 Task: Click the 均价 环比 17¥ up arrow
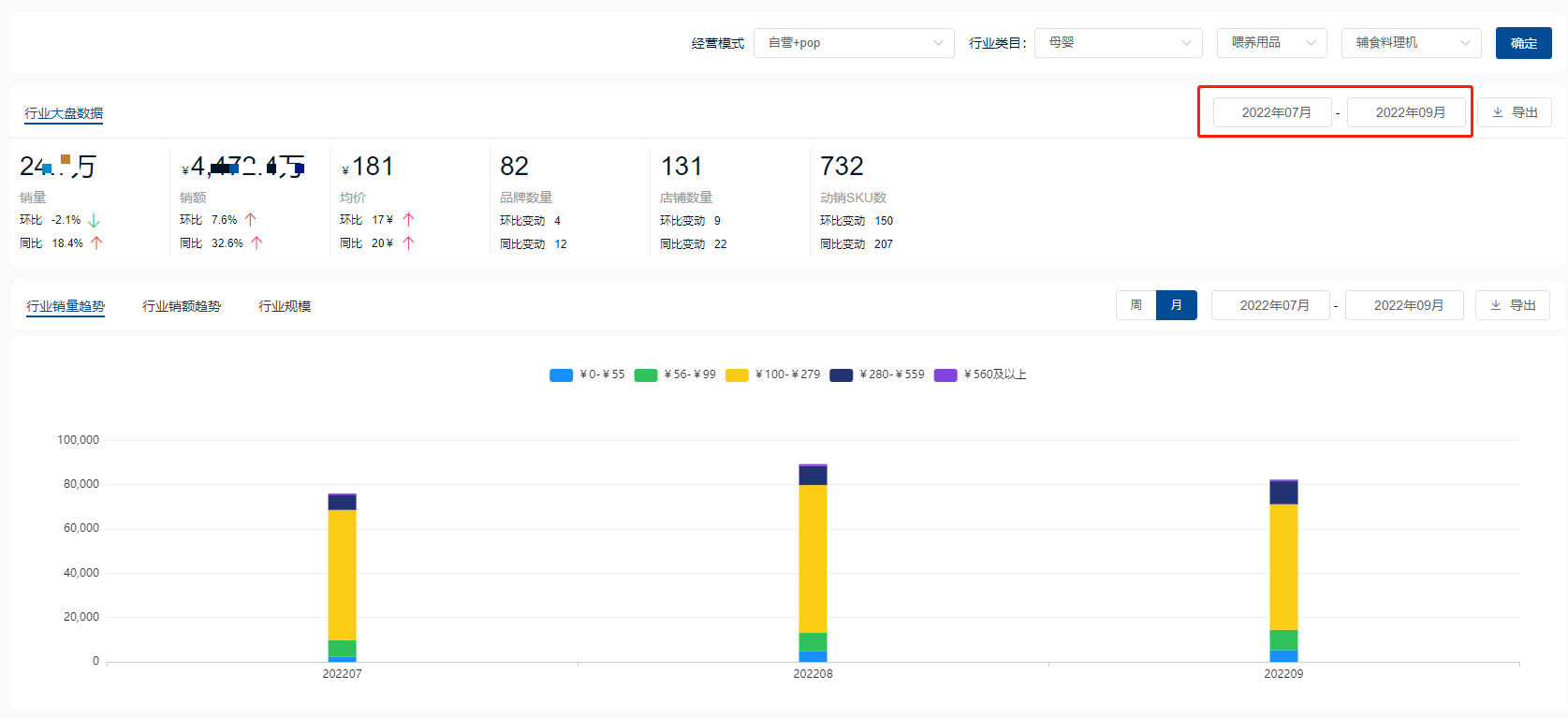408,220
